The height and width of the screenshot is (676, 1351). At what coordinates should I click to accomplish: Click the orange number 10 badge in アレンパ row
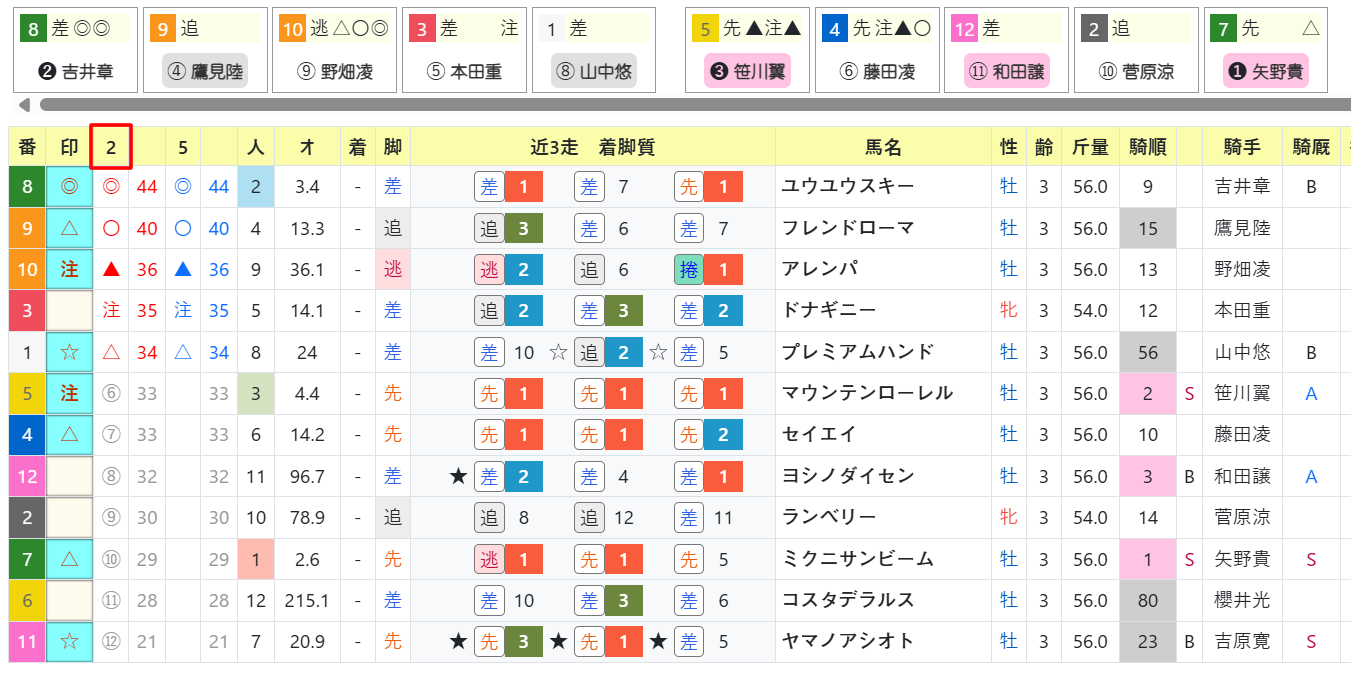coord(27,269)
